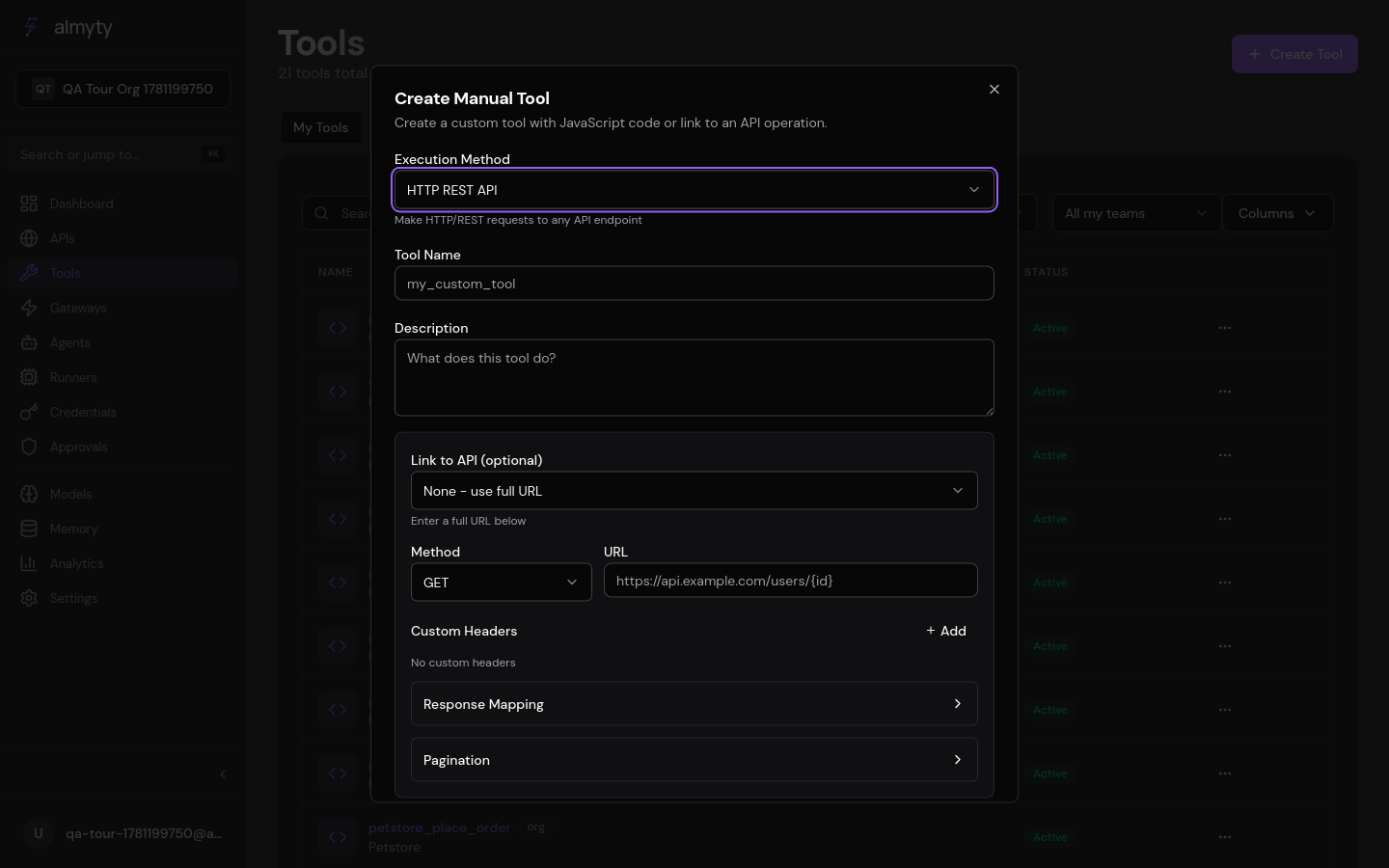This screenshot has width=1389, height=868.
Task: Open the QA Tour Org switcher
Action: click(x=123, y=89)
